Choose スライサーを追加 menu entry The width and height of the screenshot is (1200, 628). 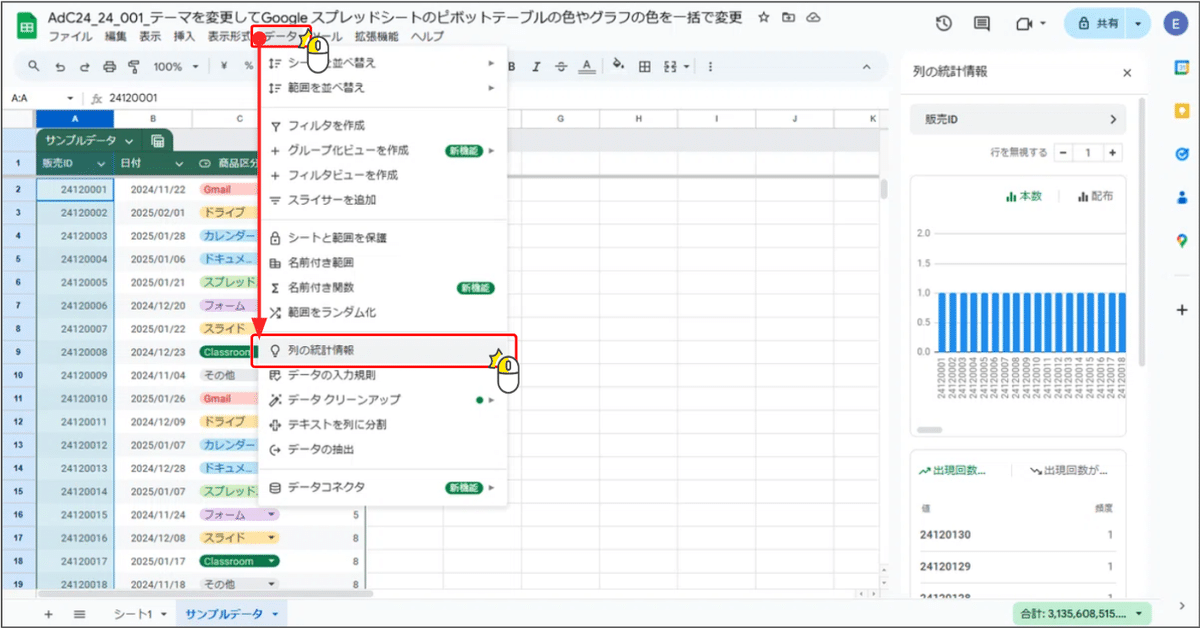point(383,200)
